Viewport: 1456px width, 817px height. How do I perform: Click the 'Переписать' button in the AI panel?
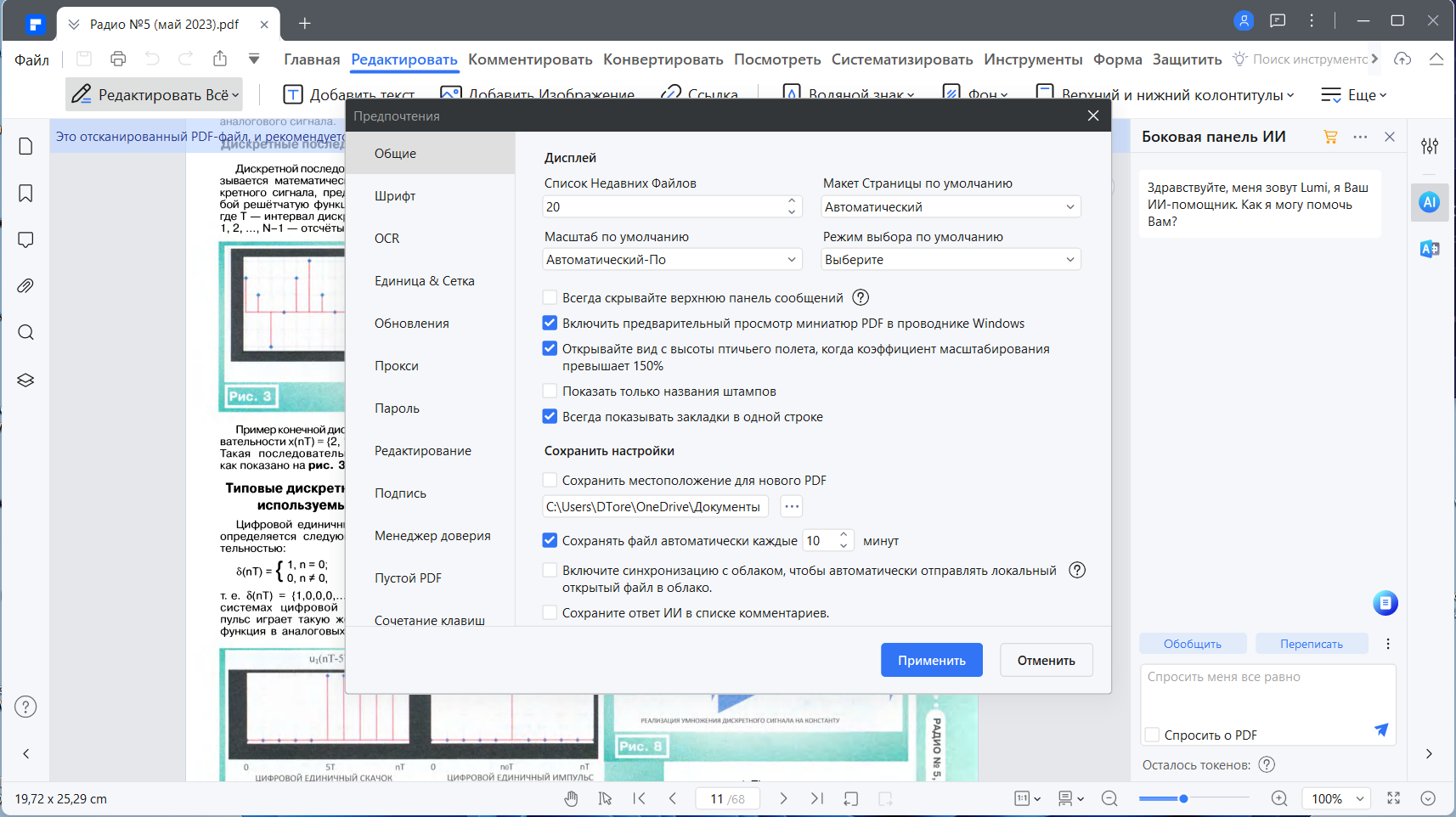point(1312,644)
